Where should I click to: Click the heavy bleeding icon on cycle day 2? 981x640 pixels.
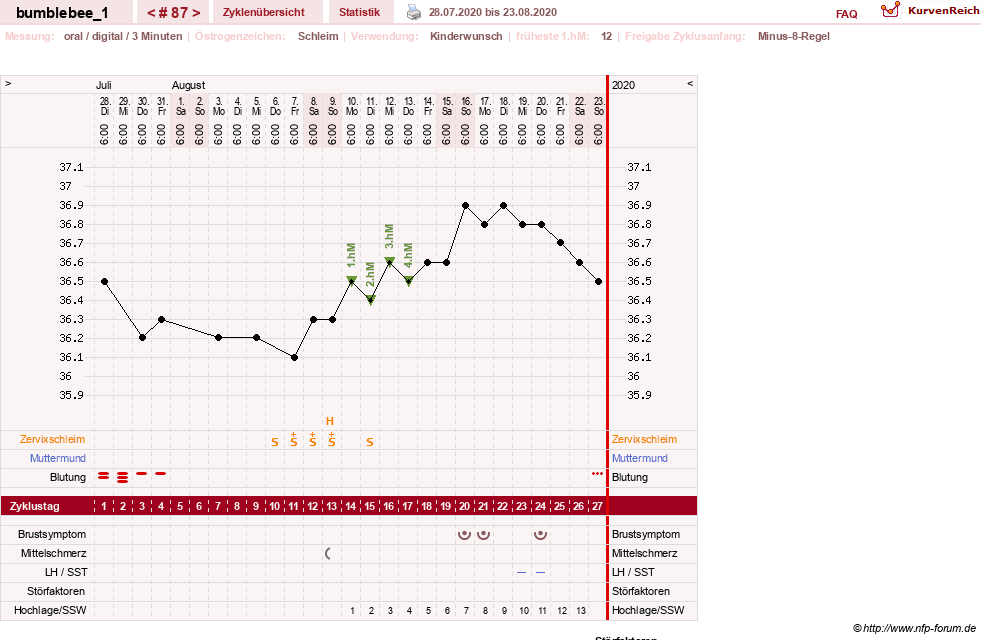click(123, 477)
